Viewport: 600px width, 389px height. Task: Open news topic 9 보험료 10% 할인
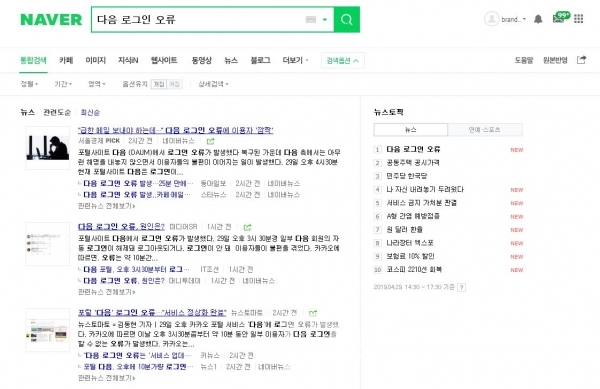click(x=410, y=256)
